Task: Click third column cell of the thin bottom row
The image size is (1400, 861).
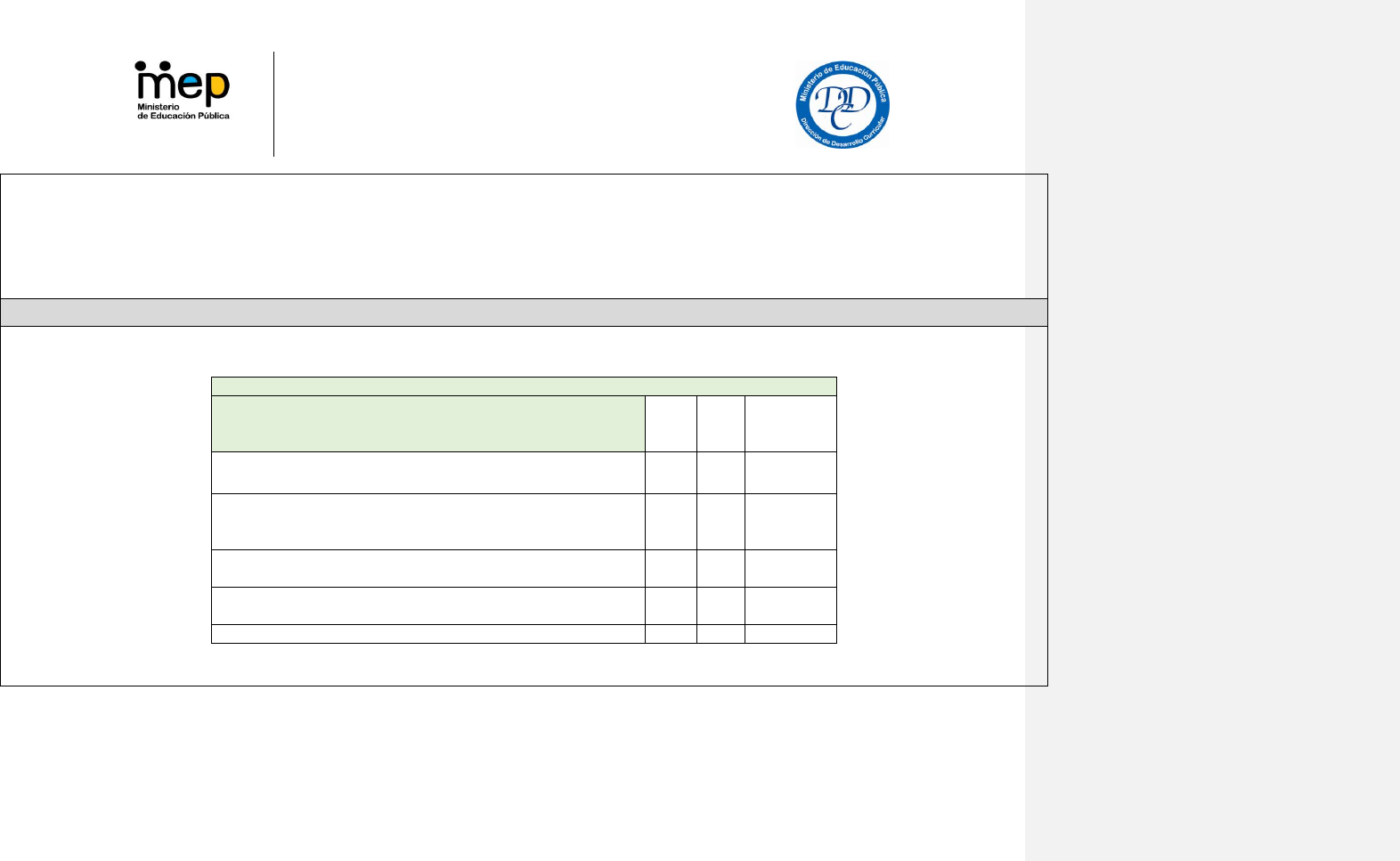Action: (x=720, y=634)
